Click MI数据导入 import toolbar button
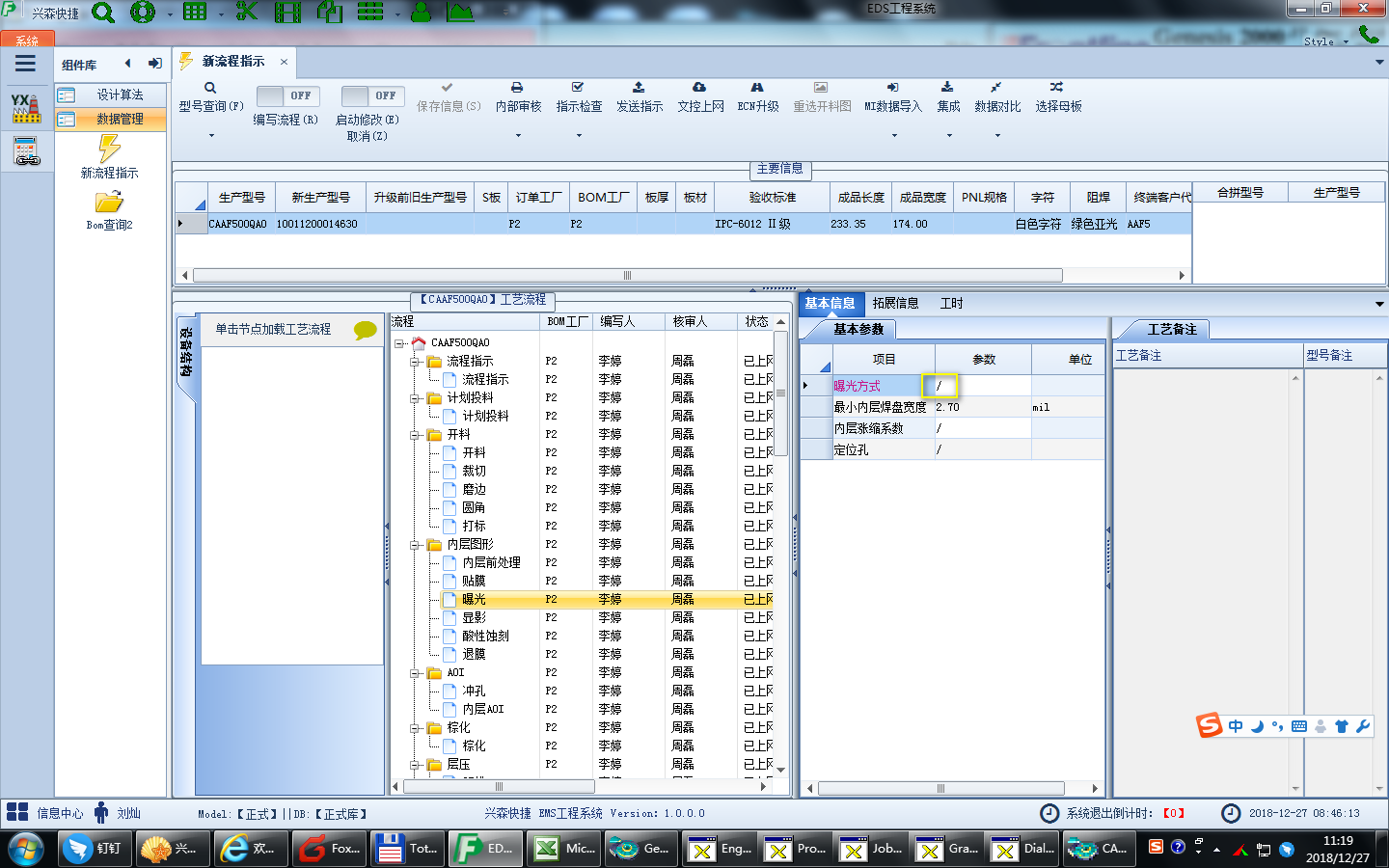The width and height of the screenshot is (1389, 868). click(892, 97)
